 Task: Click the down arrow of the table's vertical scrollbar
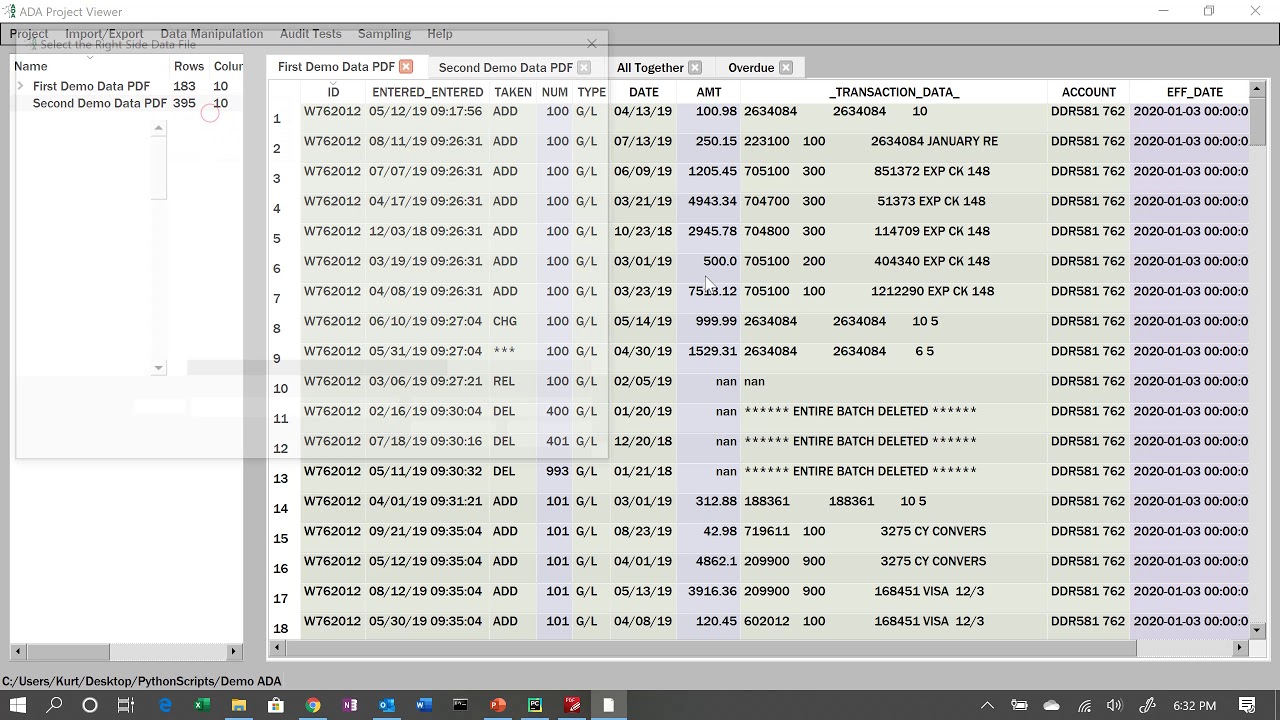coord(1258,630)
